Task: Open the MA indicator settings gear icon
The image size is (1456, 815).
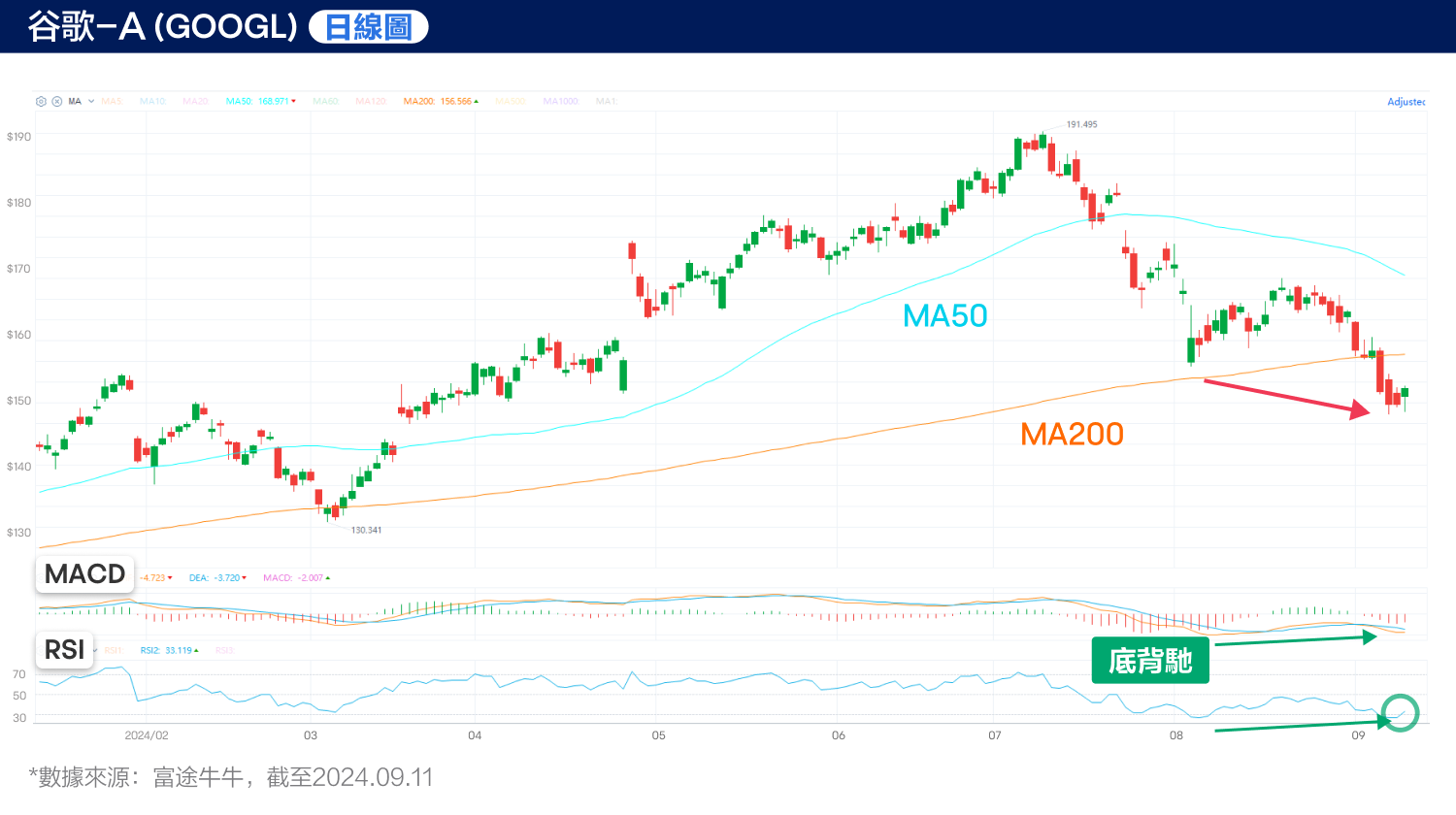Action: click(x=42, y=100)
